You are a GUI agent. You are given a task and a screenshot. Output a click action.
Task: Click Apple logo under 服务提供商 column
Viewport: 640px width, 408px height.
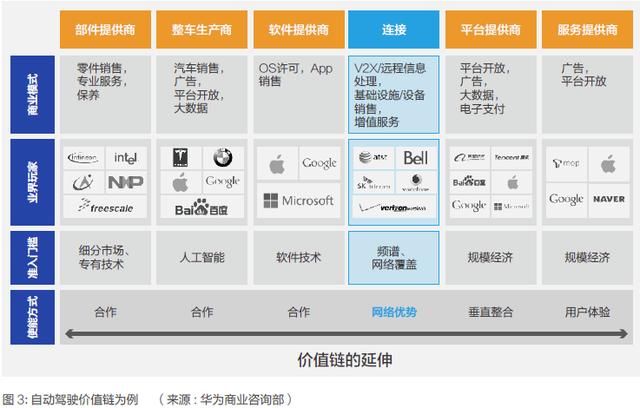point(608,164)
